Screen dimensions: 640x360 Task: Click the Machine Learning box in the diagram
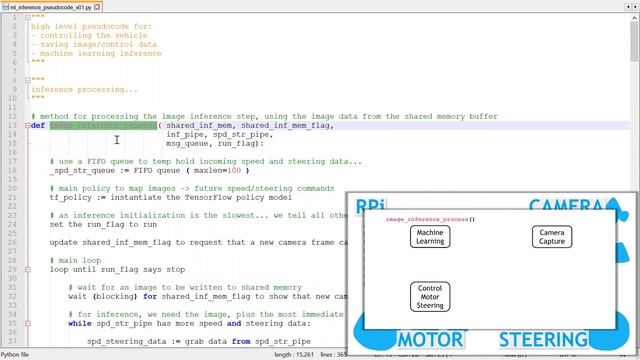(430, 237)
